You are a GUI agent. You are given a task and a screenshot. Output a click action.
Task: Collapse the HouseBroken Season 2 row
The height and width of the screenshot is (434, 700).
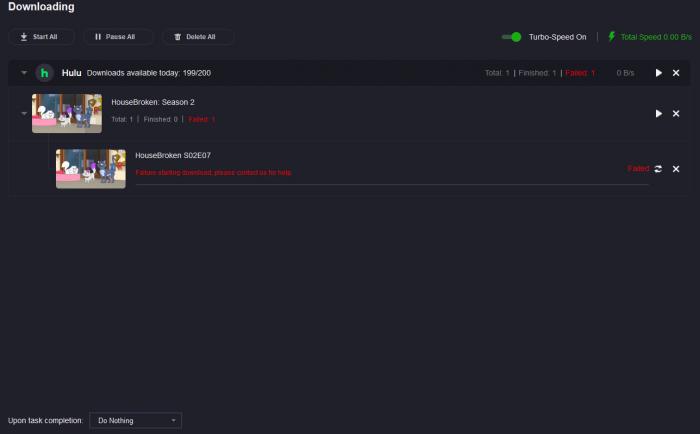pyautogui.click(x=24, y=113)
